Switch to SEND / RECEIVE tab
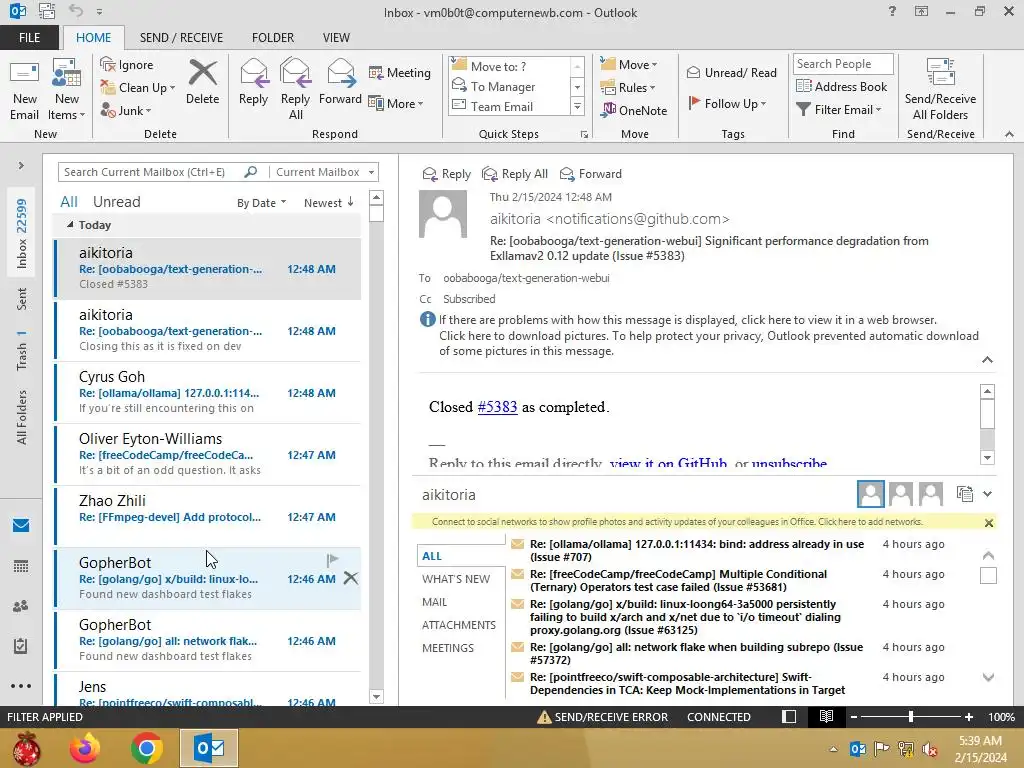Image resolution: width=1024 pixels, height=768 pixels. click(x=181, y=38)
